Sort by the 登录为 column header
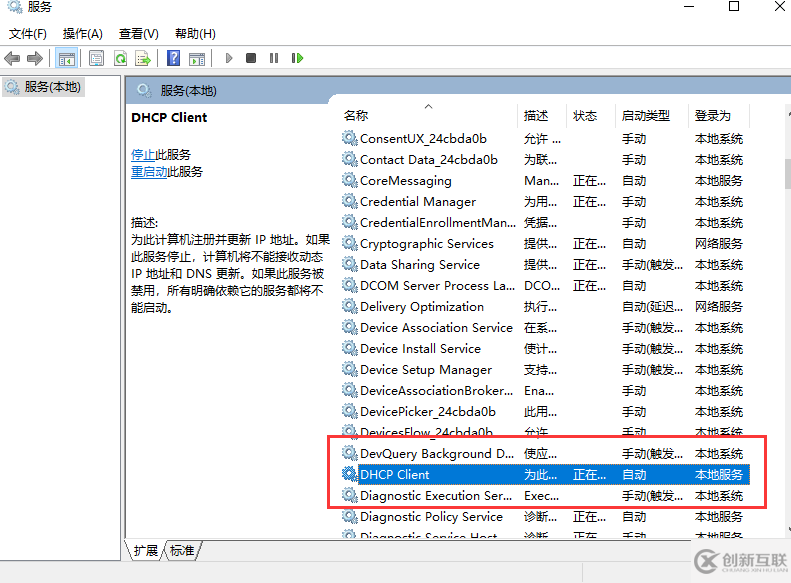Viewport: 791px width, 583px height. (x=712, y=115)
